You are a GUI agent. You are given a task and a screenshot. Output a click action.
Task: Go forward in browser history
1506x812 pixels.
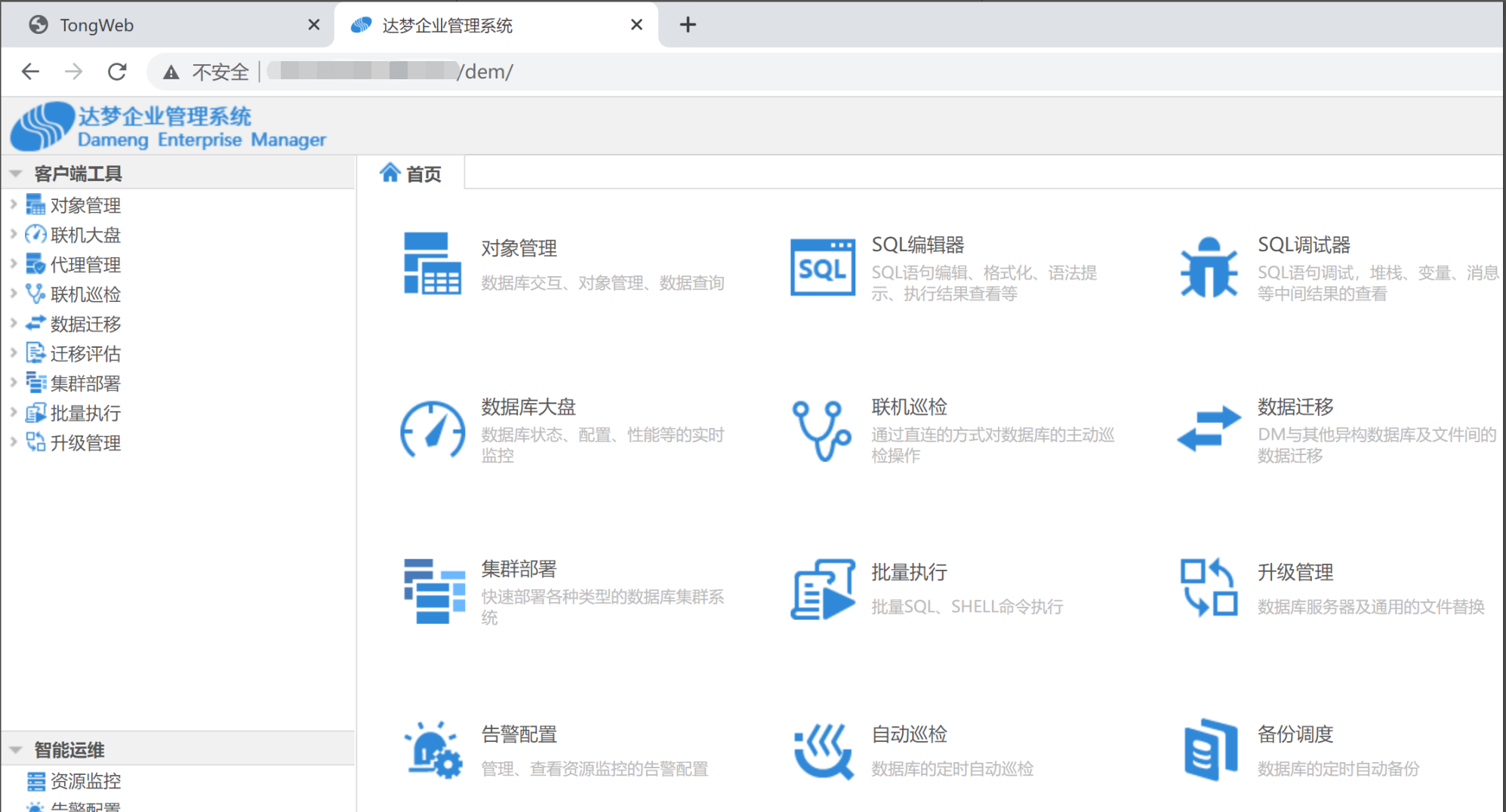(x=73, y=72)
